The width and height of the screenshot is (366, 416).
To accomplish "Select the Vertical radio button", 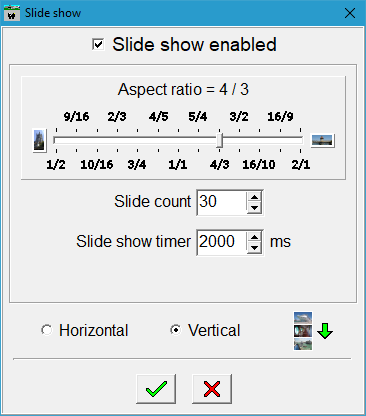I will pos(176,330).
